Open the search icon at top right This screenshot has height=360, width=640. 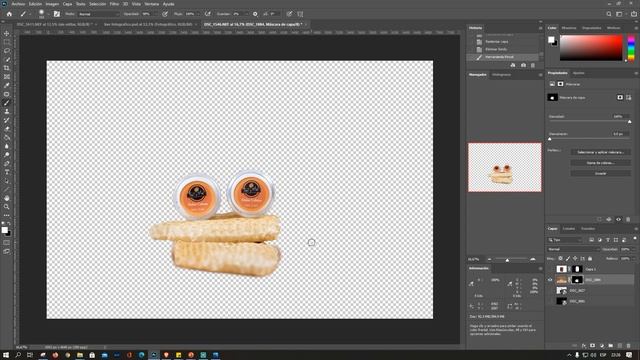pos(609,14)
